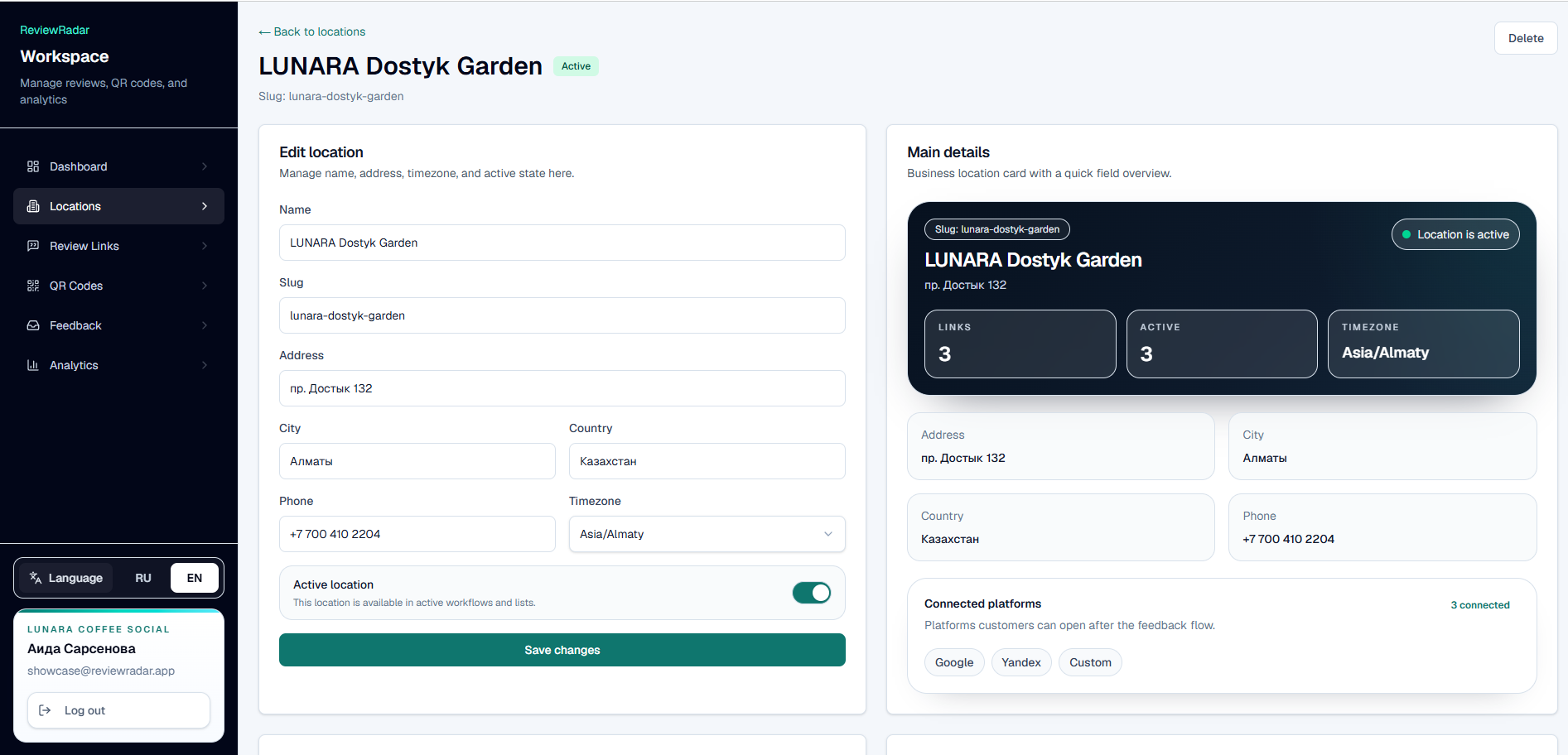1568x755 pixels.
Task: Click the Google platform chip
Action: point(954,662)
